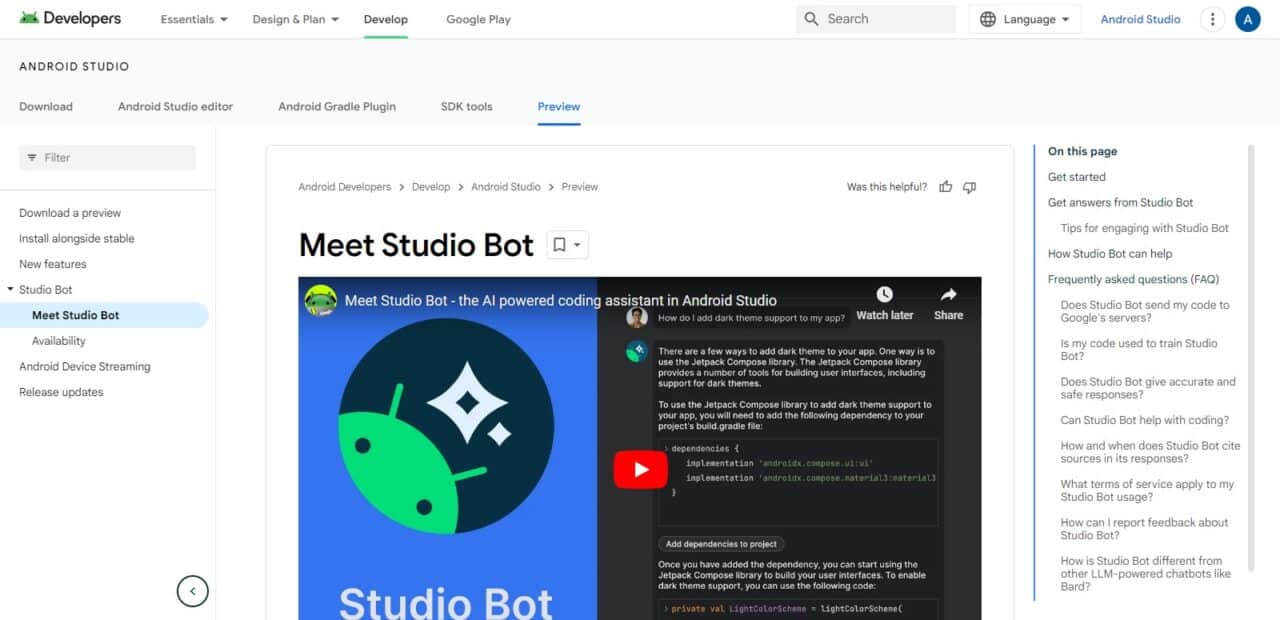The width and height of the screenshot is (1280, 620).
Task: Click the video channel avatar icon
Action: pyautogui.click(x=321, y=300)
